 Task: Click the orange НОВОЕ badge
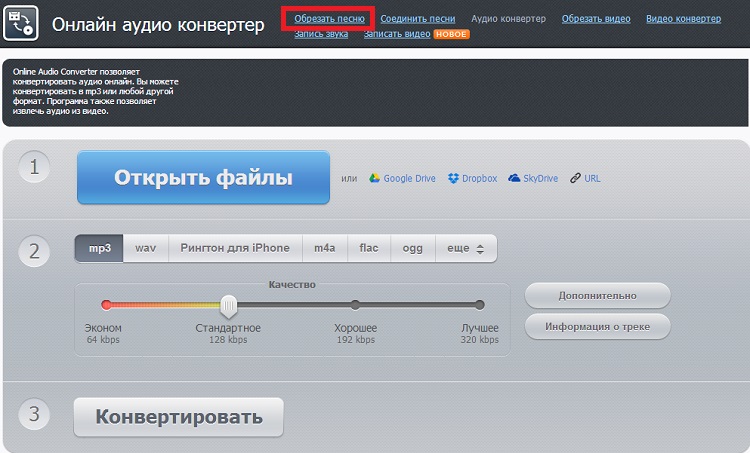tap(452, 34)
